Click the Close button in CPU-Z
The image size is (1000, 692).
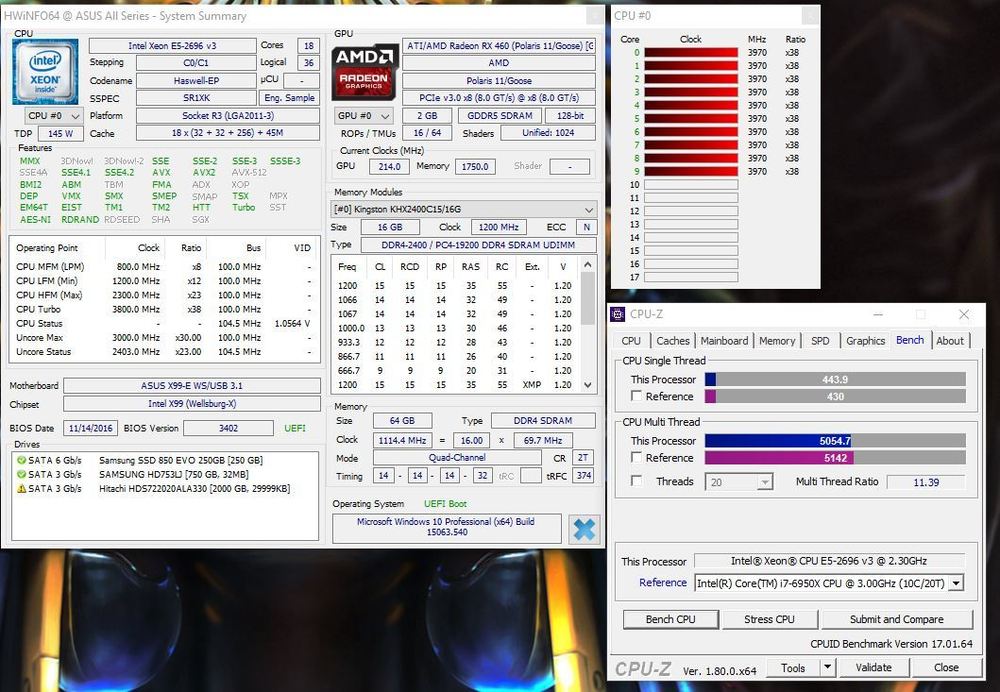coord(946,668)
